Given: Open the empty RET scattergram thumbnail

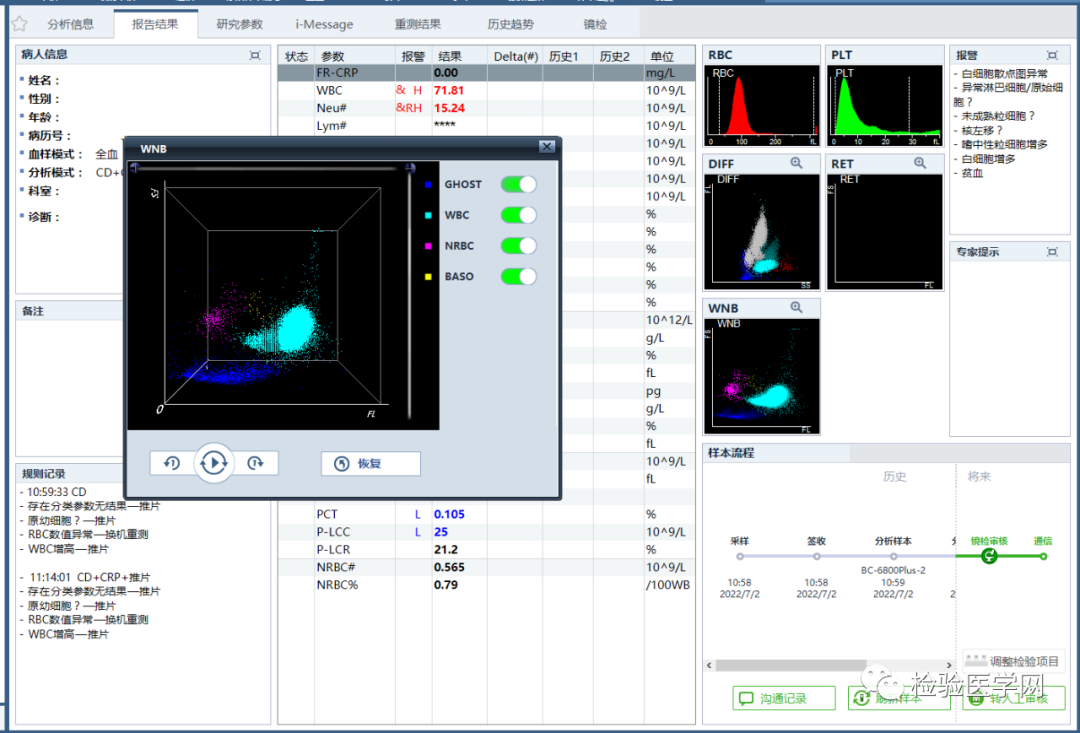Looking at the screenshot, I should click(x=884, y=231).
